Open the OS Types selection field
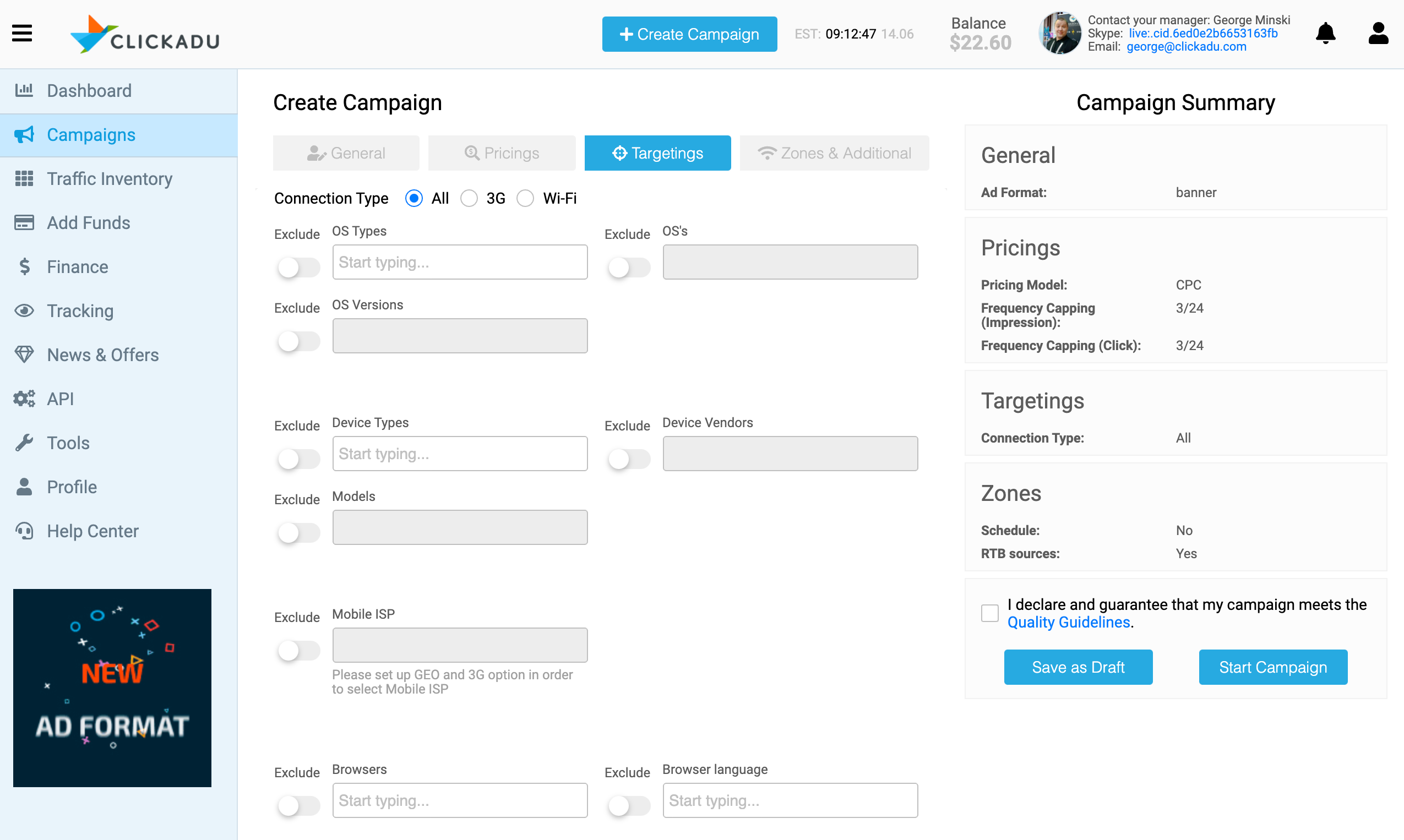The height and width of the screenshot is (840, 1404). click(460, 262)
